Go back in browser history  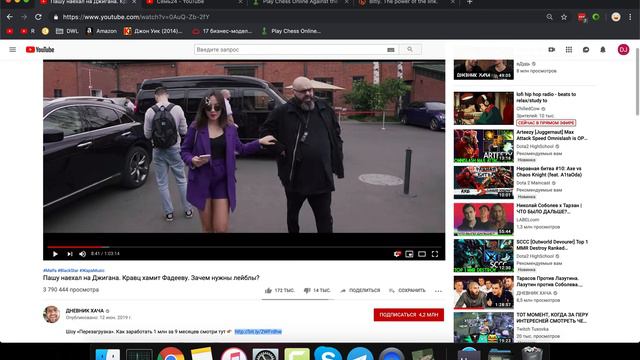pyautogui.click(x=10, y=17)
